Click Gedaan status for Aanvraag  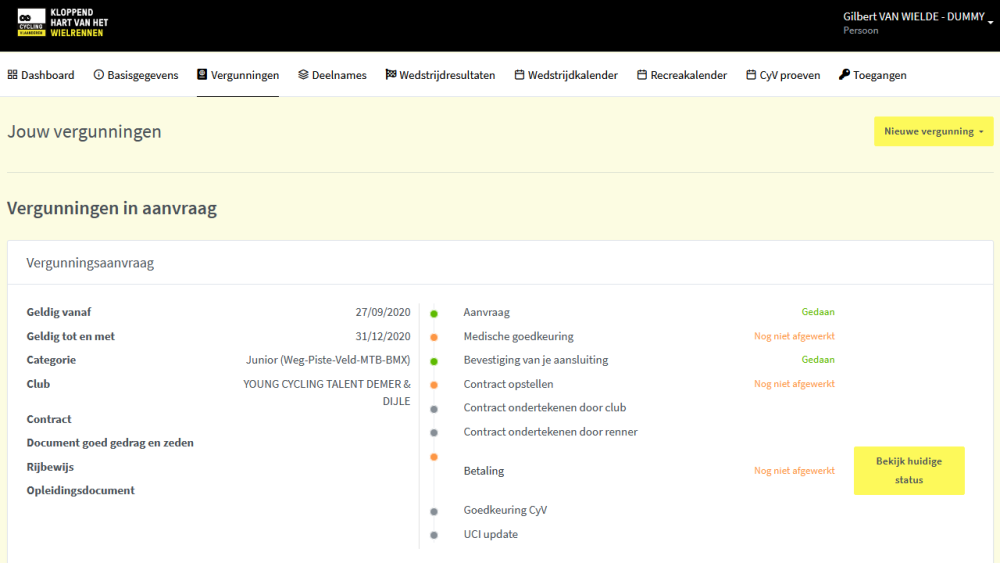point(818,312)
